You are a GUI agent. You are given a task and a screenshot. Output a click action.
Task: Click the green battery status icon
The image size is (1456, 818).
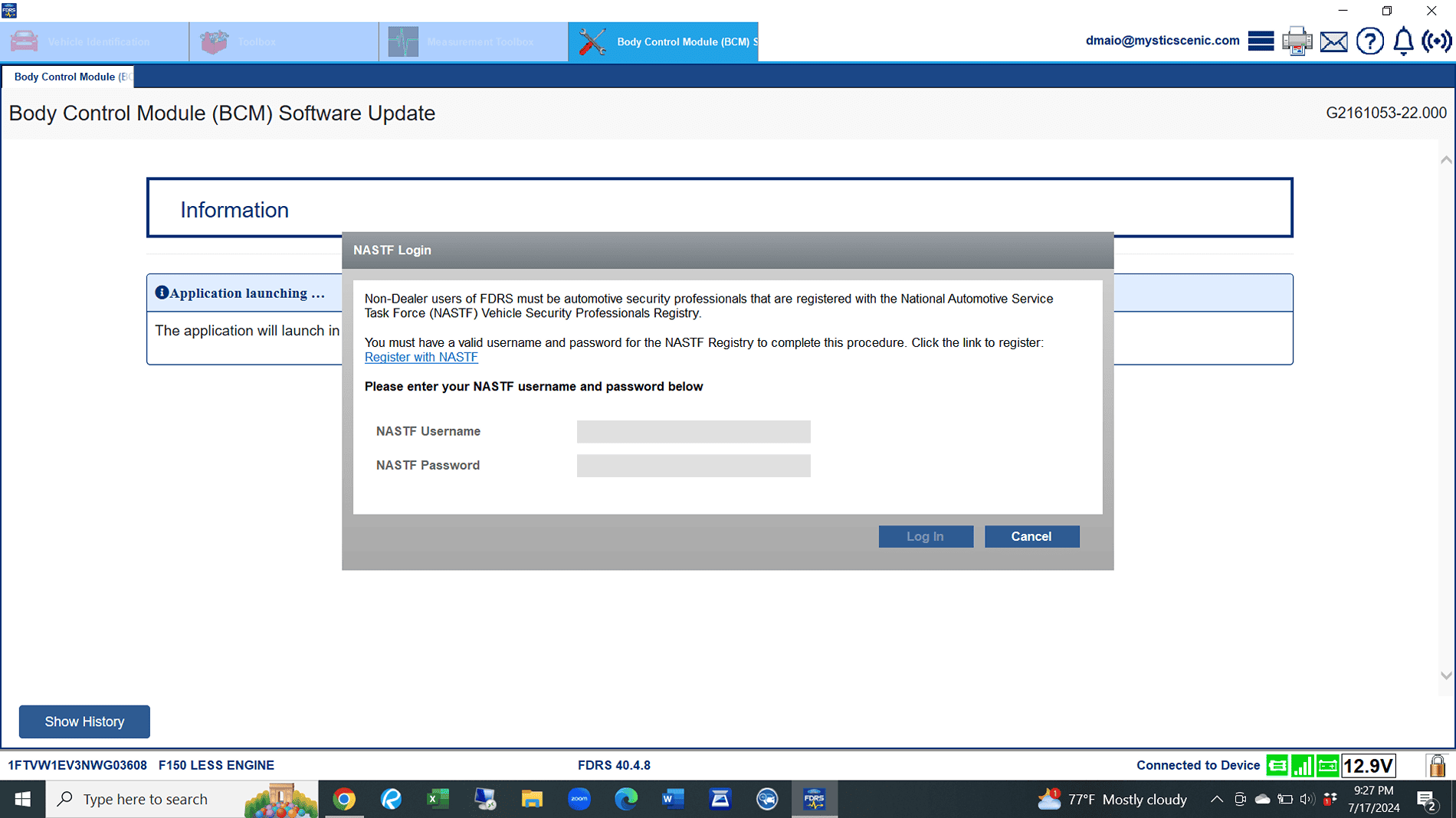(x=1328, y=765)
